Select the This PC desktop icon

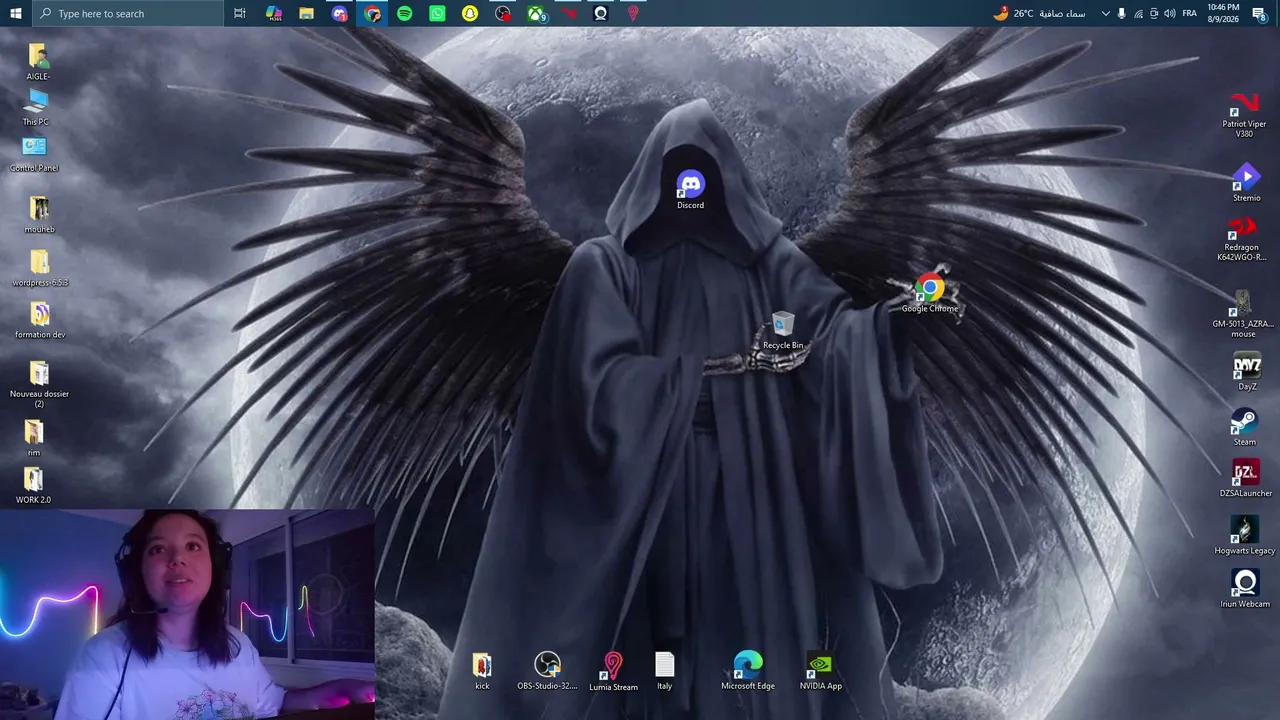(36, 108)
